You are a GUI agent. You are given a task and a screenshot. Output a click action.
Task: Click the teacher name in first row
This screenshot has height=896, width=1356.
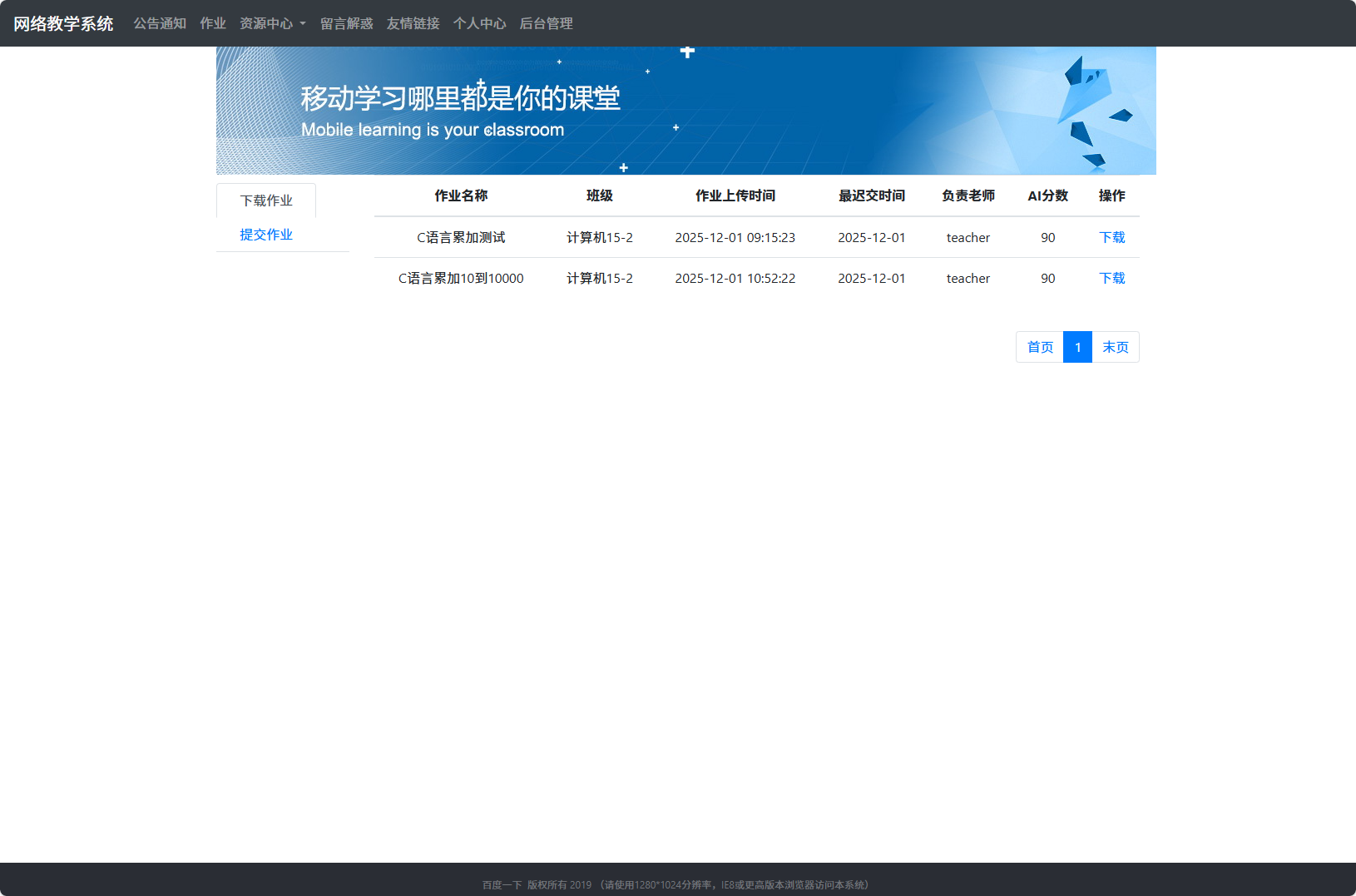[x=968, y=237]
